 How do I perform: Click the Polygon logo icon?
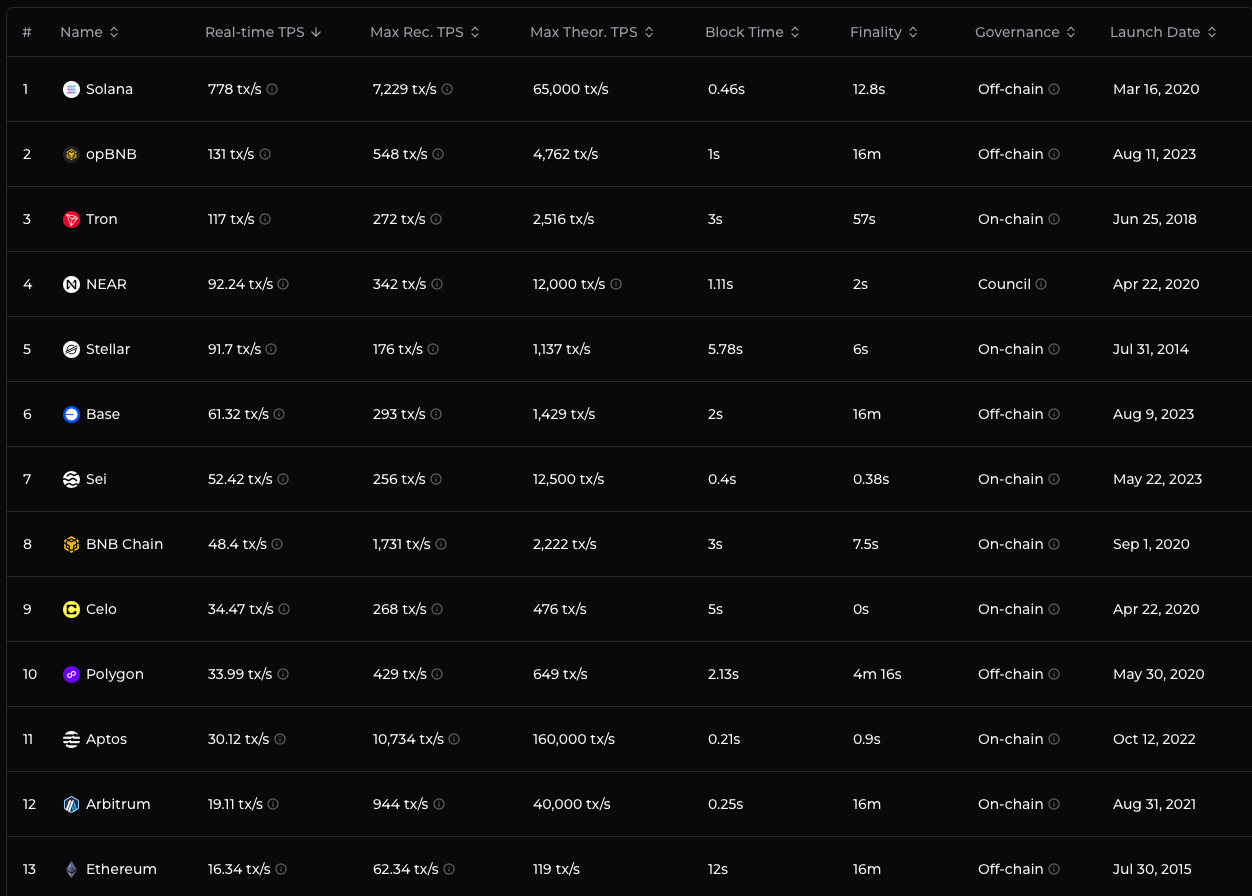click(71, 674)
